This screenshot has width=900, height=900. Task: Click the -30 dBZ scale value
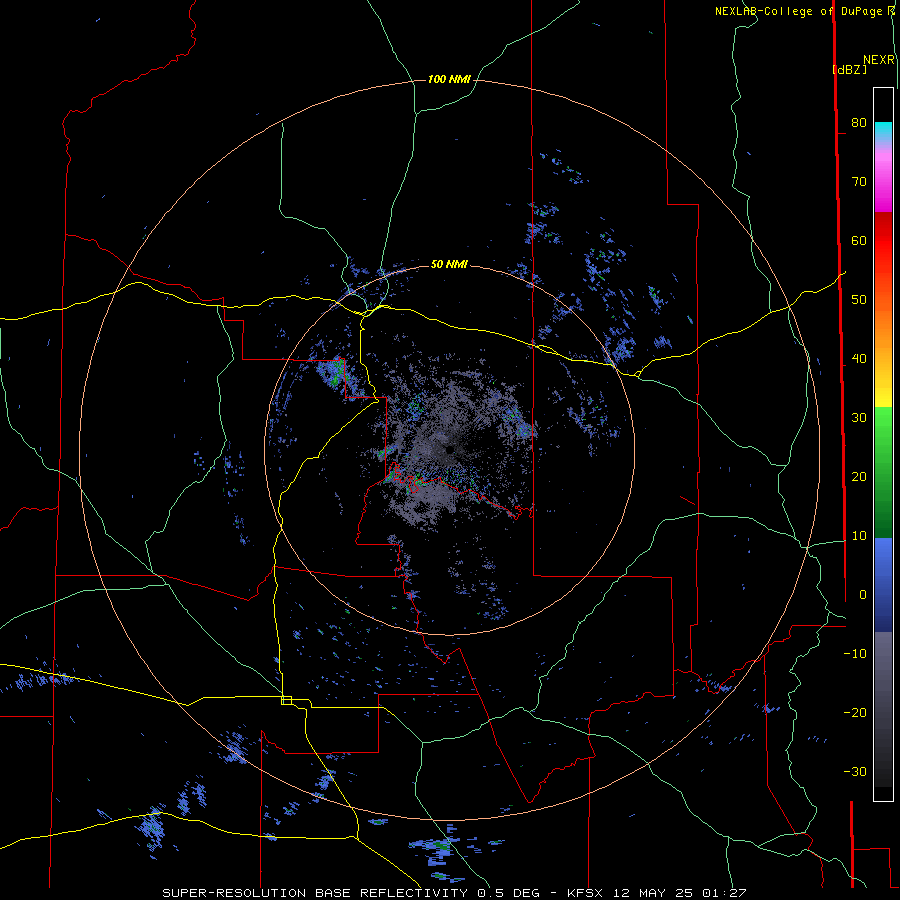(855, 771)
